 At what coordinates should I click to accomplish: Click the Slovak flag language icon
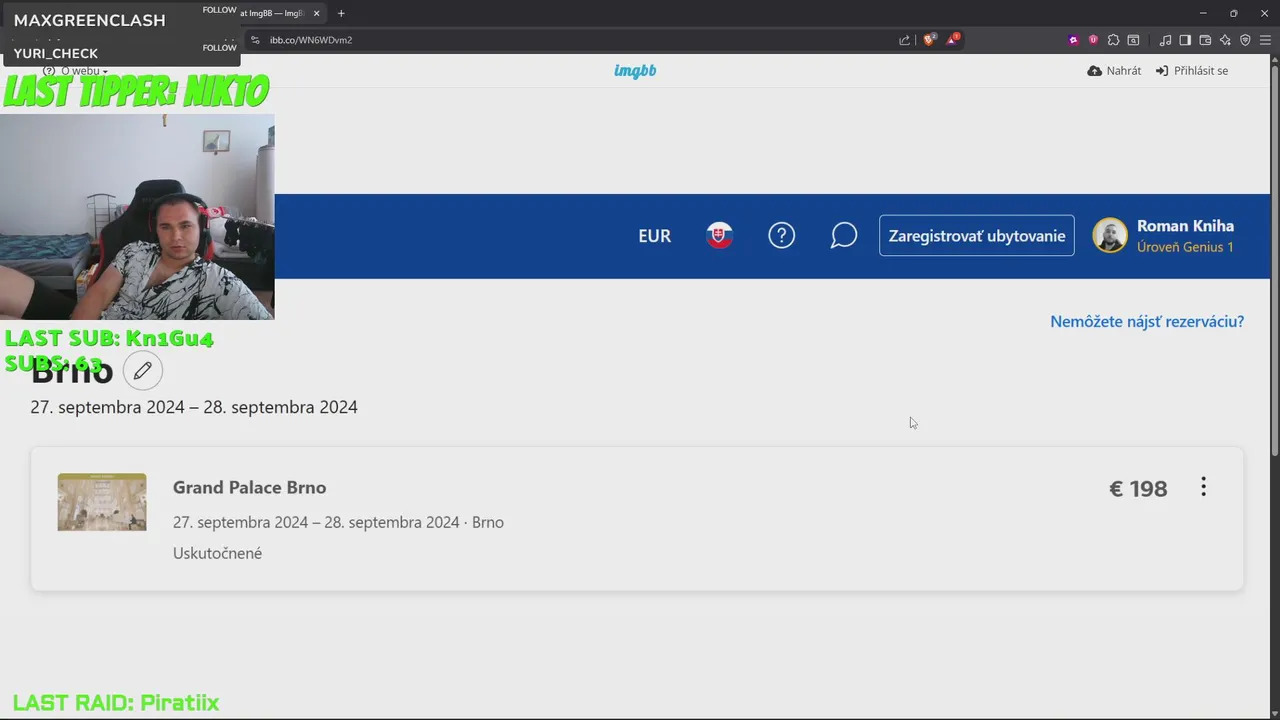tap(720, 236)
